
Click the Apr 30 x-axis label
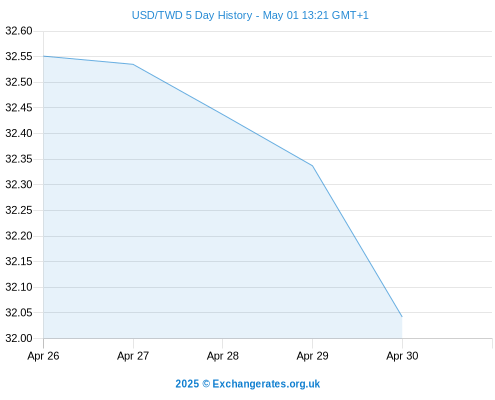coord(402,356)
